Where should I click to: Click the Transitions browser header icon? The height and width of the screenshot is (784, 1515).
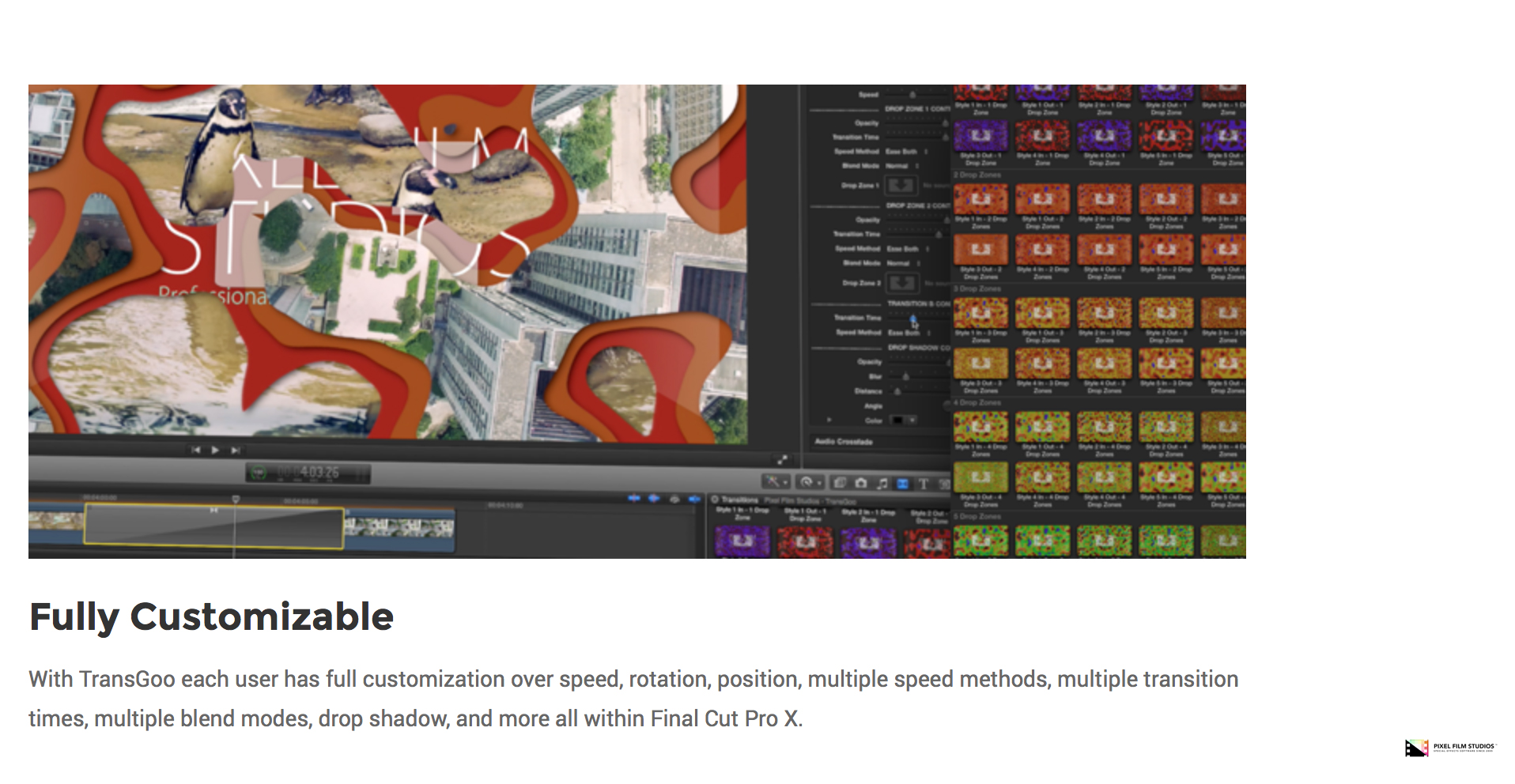coord(715,499)
